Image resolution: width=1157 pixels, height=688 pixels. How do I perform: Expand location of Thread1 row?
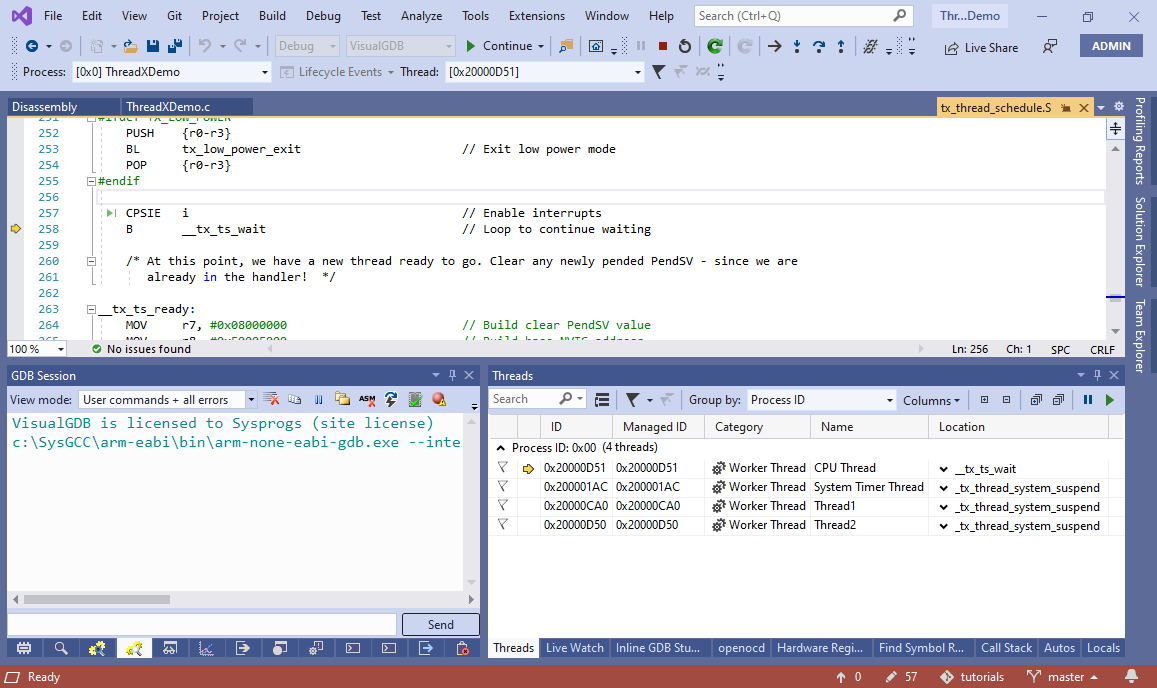click(x=943, y=507)
